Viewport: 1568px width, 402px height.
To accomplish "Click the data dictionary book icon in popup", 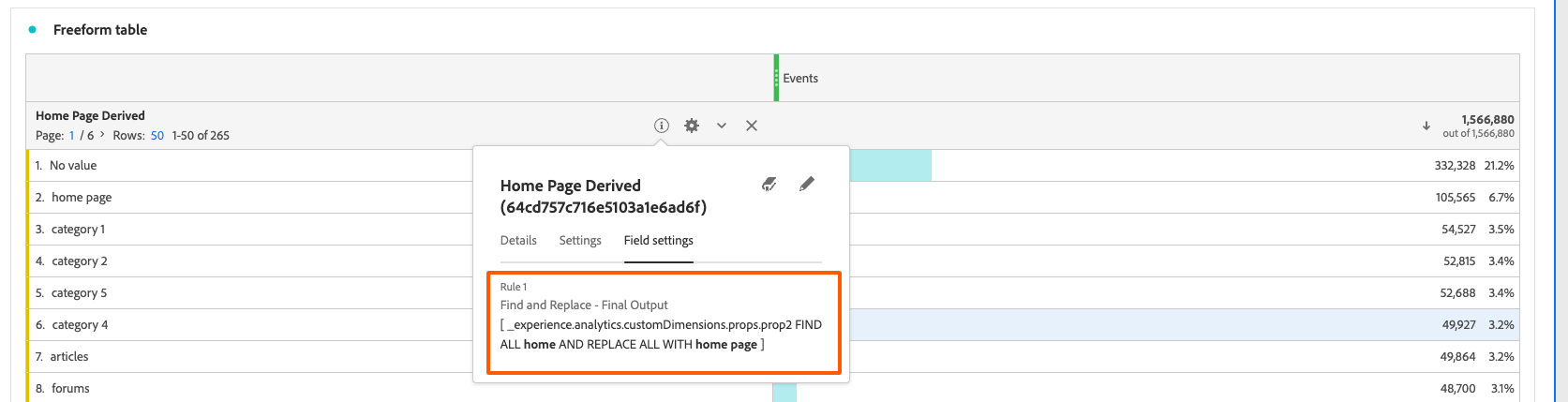I will pos(769,184).
